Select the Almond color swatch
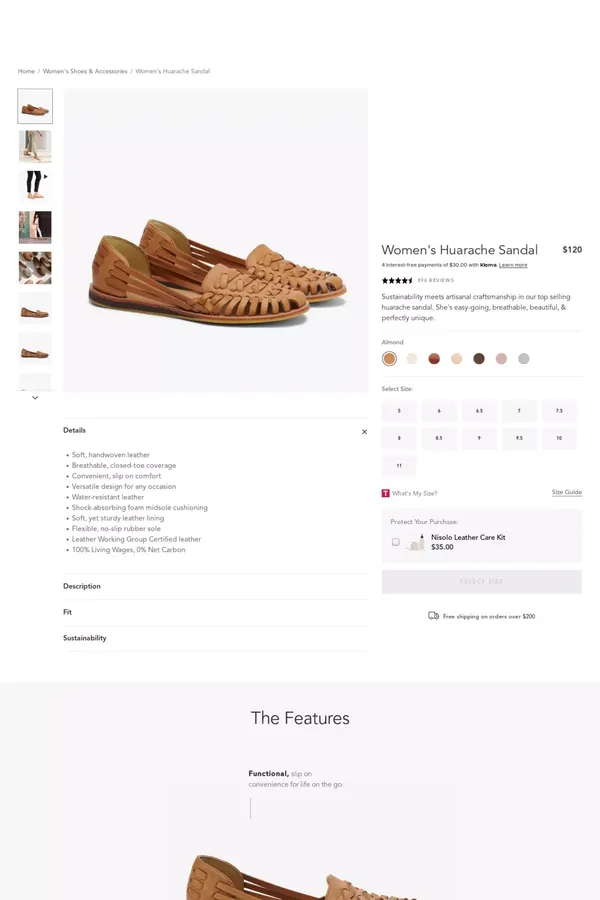Viewport: 600px width, 900px height. click(390, 358)
